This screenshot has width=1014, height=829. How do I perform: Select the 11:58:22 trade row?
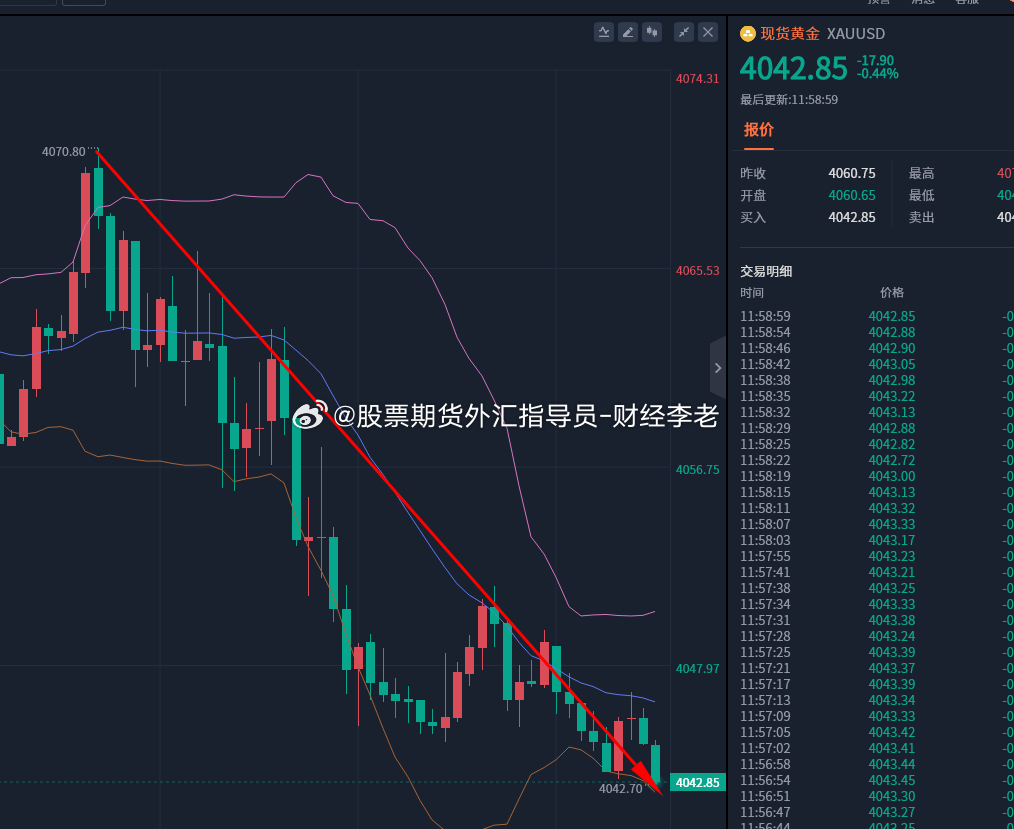(877, 460)
